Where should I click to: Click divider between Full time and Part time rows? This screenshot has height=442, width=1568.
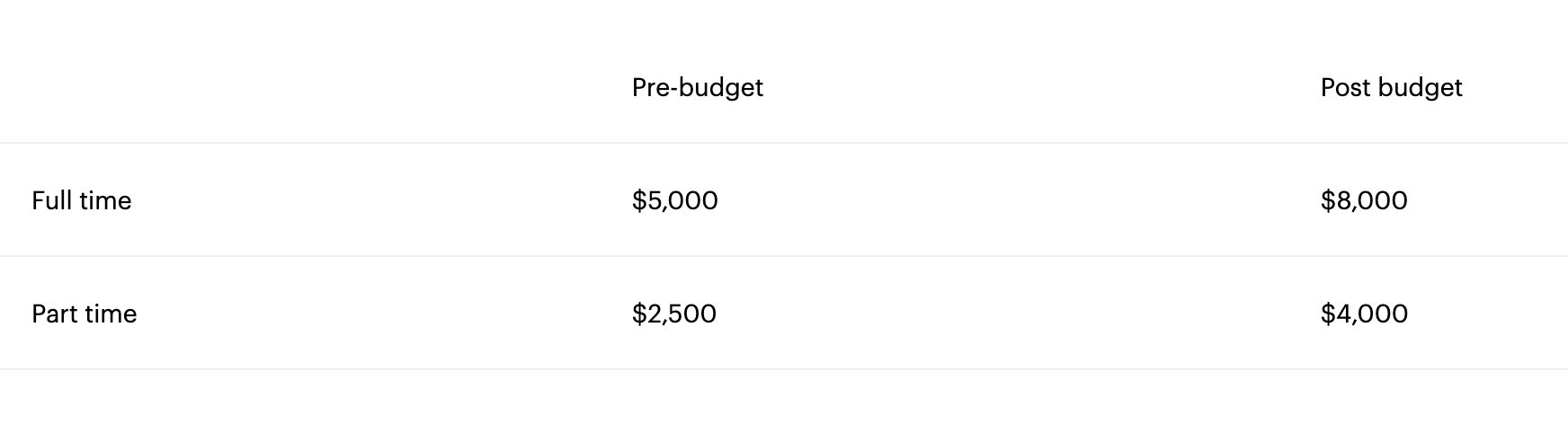click(784, 256)
